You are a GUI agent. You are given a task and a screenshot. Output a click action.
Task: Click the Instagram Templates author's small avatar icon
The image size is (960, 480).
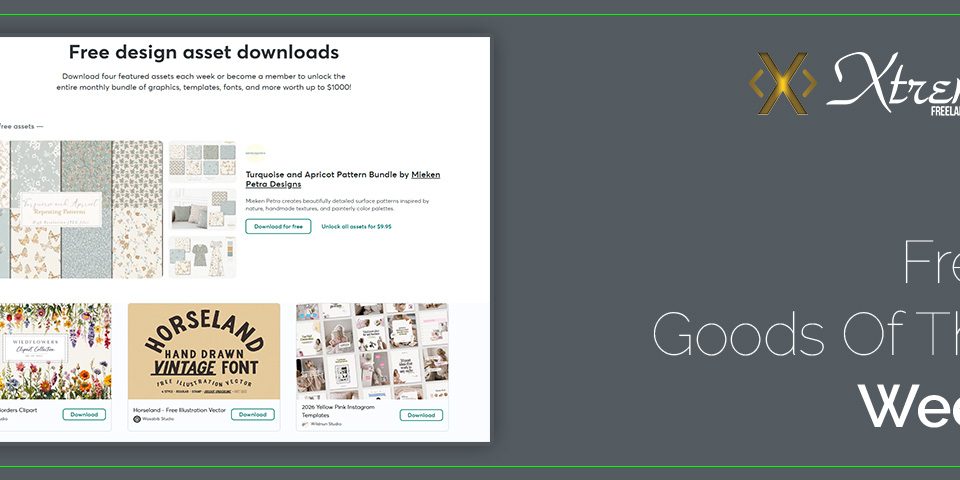point(306,424)
